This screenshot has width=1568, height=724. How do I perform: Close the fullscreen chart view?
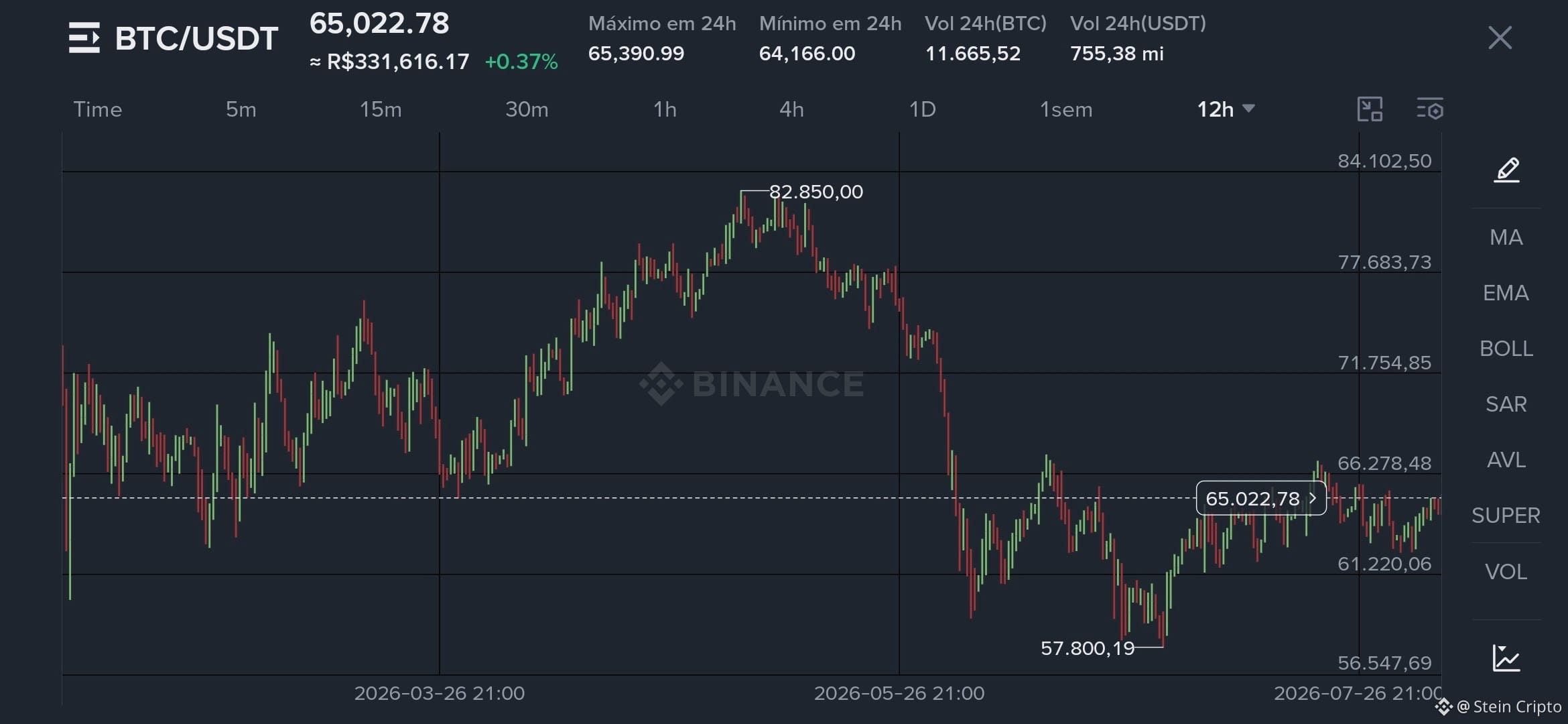point(1500,38)
